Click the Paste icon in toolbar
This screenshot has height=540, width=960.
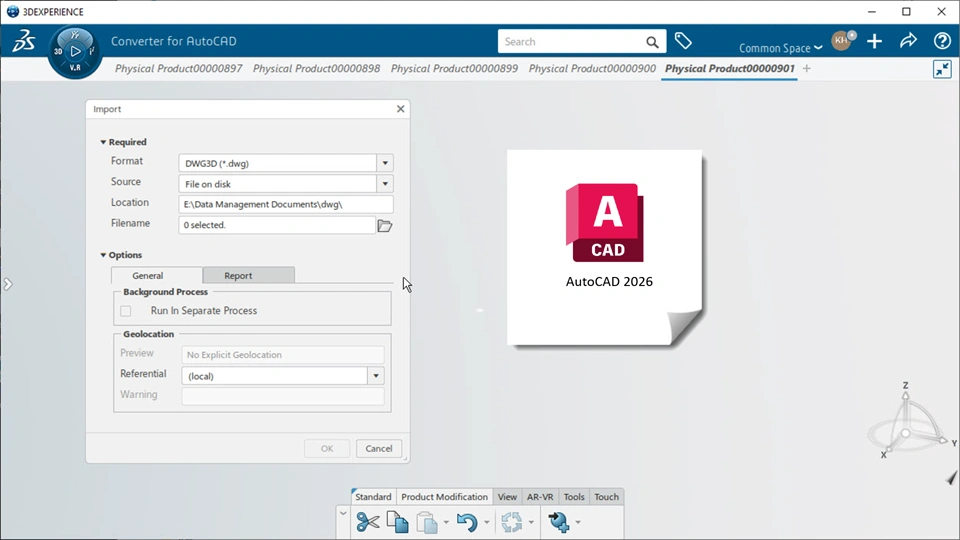427,522
